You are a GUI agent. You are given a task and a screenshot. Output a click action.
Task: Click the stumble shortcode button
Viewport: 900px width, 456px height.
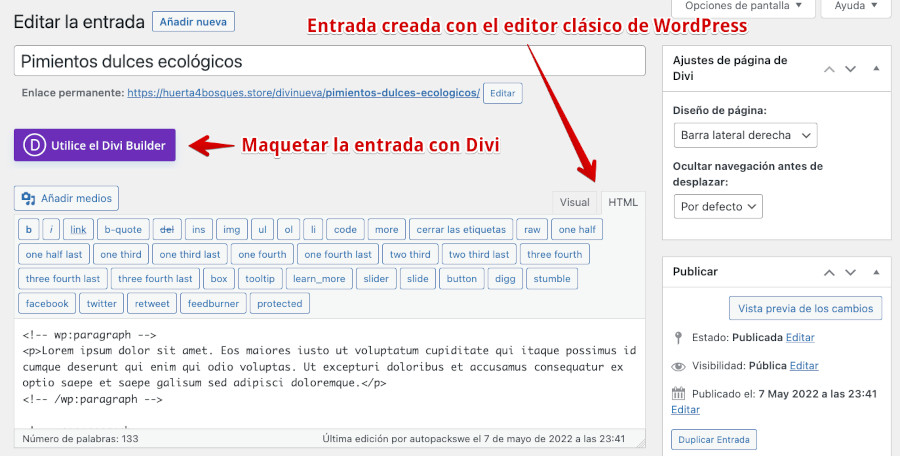pos(552,279)
